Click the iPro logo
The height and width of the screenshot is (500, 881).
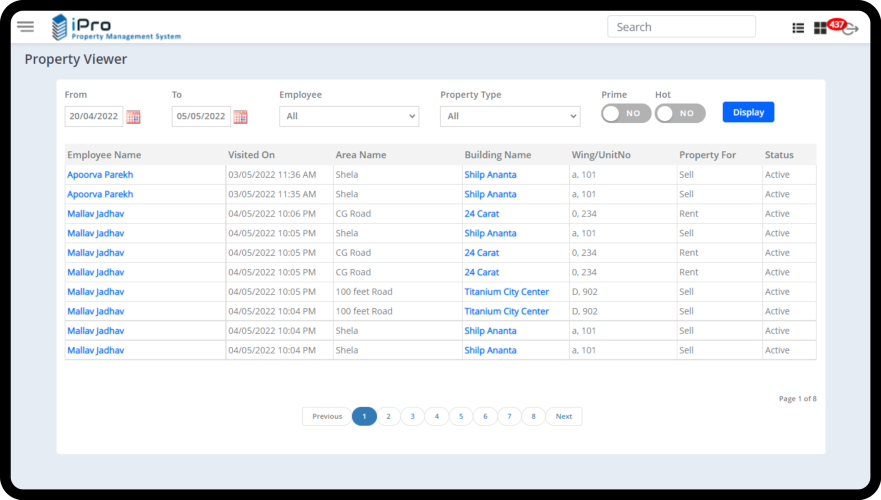pyautogui.click(x=116, y=27)
